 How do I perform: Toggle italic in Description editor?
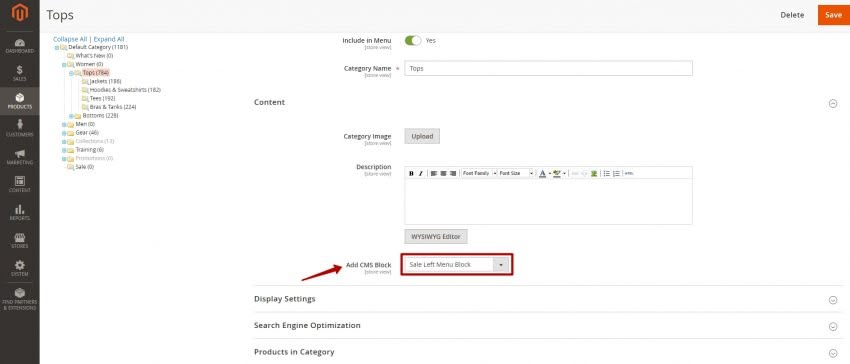[x=420, y=174]
